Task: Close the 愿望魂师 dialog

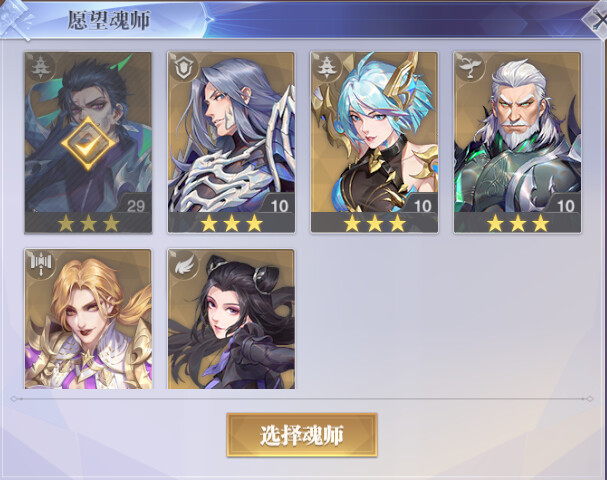Action: (x=596, y=20)
